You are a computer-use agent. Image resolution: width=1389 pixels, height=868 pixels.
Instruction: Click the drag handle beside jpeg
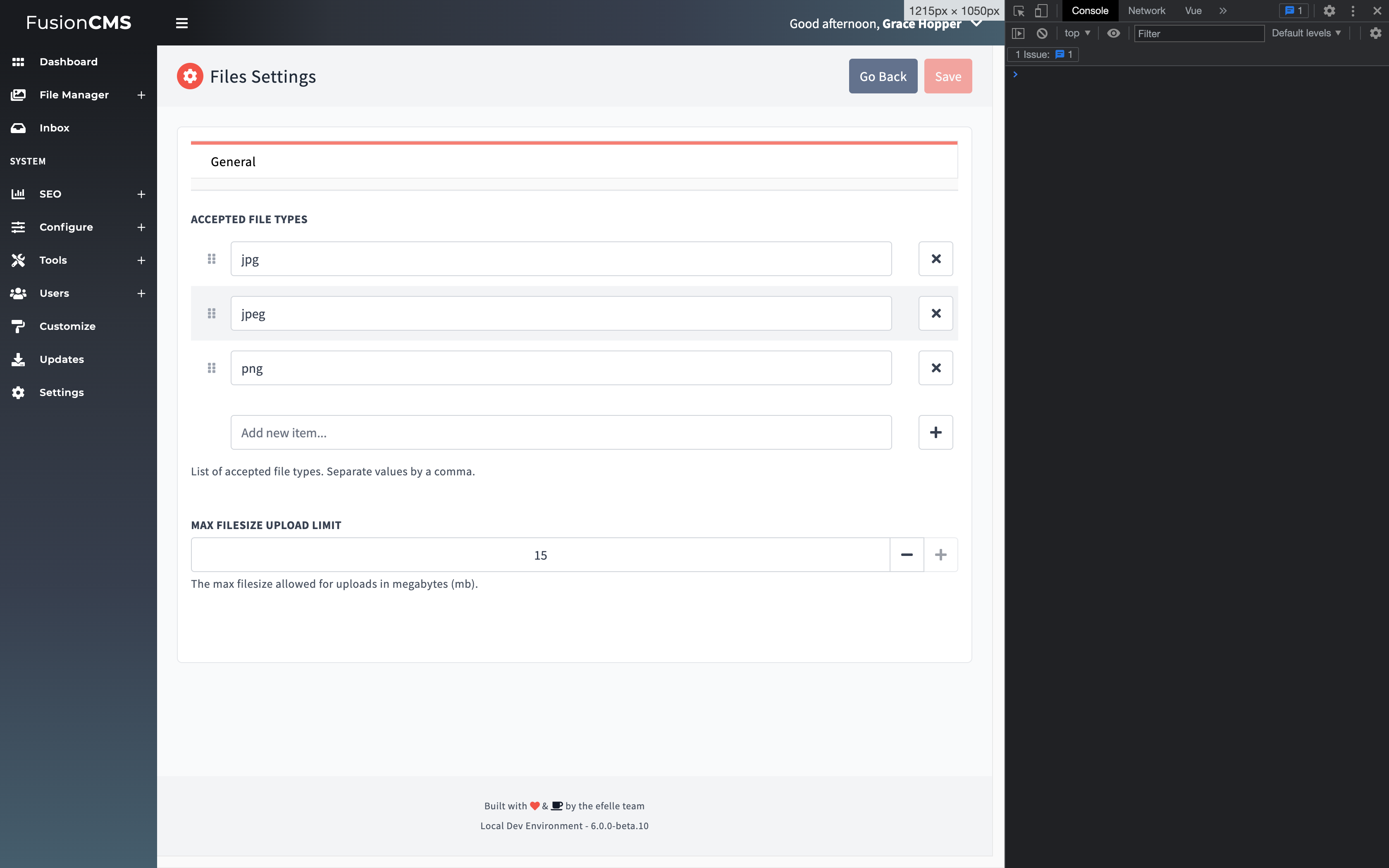(211, 313)
